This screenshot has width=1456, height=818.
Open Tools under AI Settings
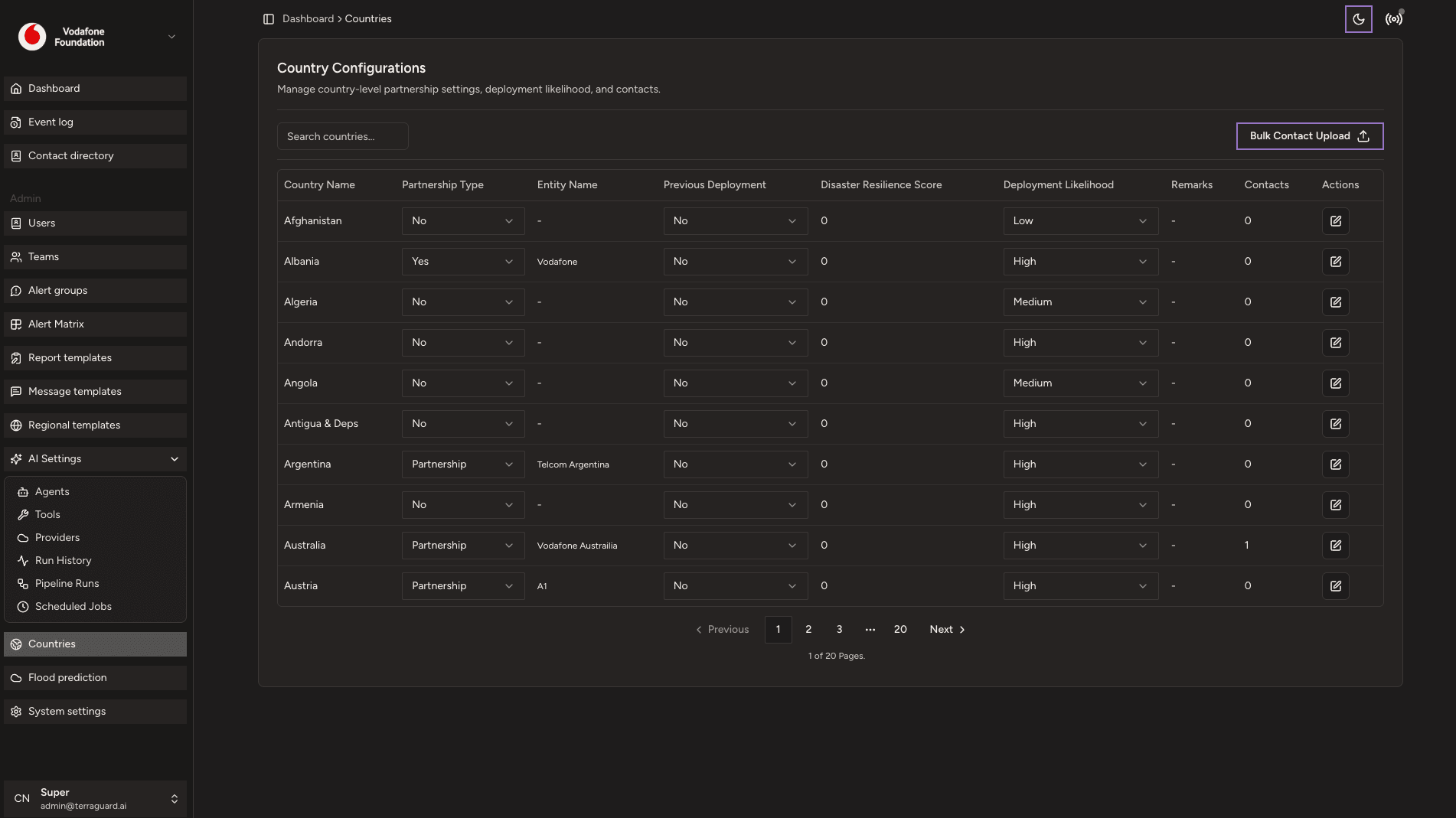[x=95, y=515]
